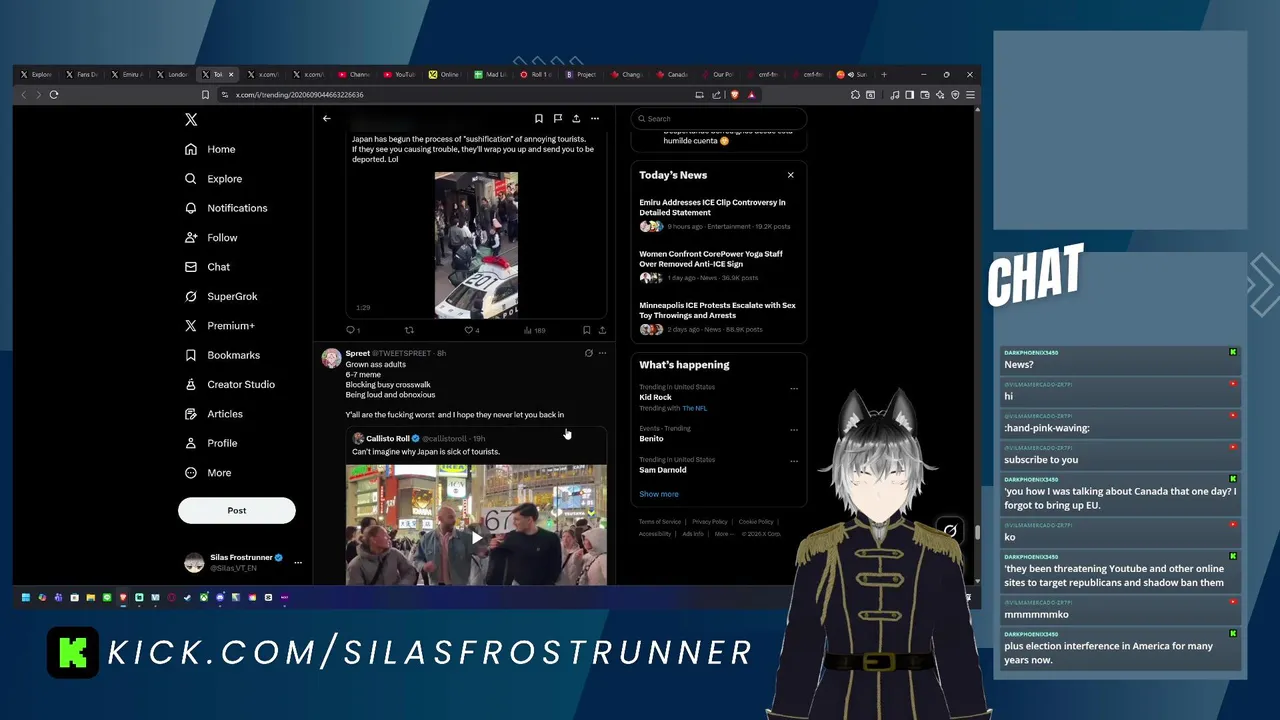Expand the More menu in sidebar
This screenshot has height=720, width=1280.
click(208, 473)
